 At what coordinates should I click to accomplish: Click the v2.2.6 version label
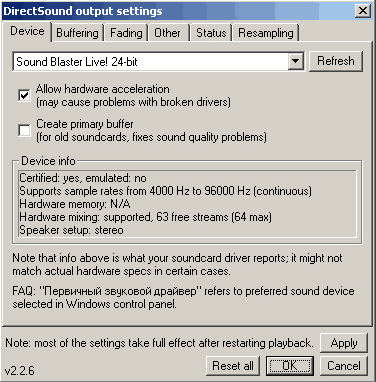19,370
